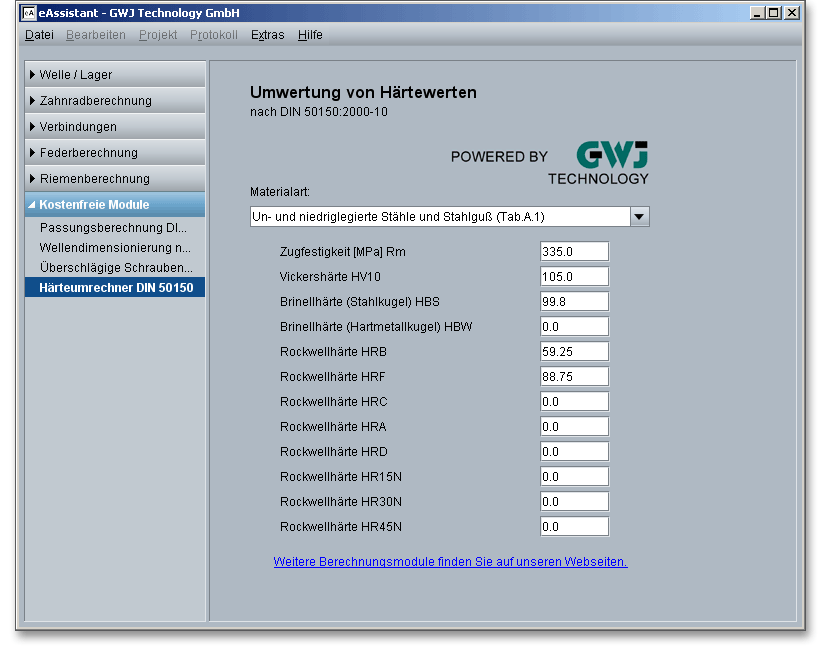The image size is (821, 646).
Task: Follow the Weitere Berechnungsmodule website link
Action: (450, 562)
